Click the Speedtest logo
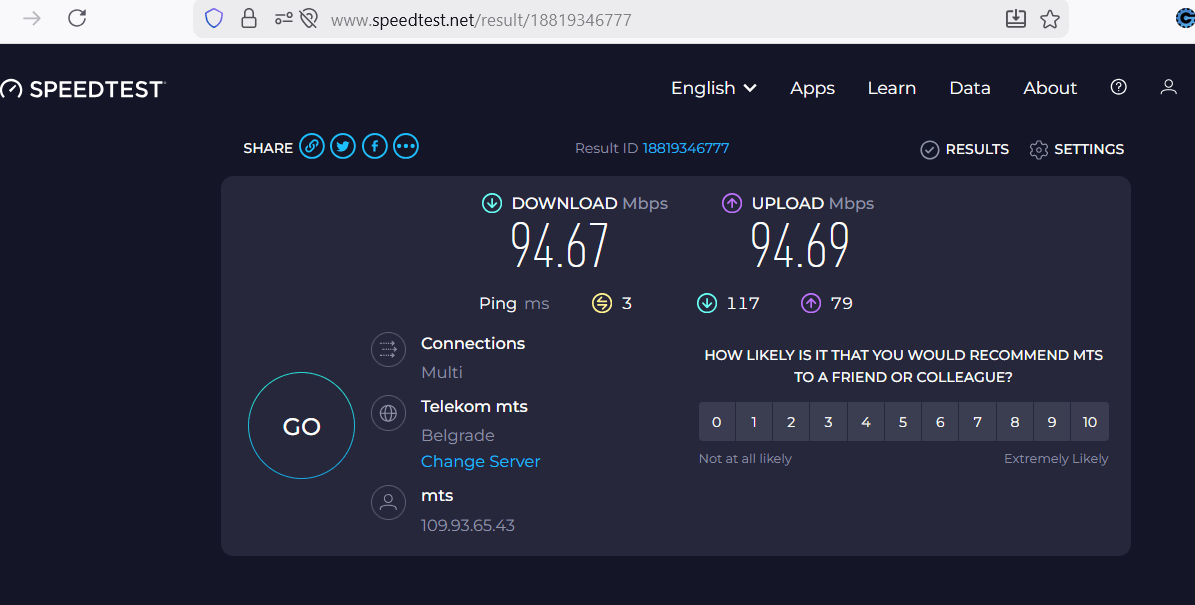The width and height of the screenshot is (1195, 605). (x=82, y=89)
